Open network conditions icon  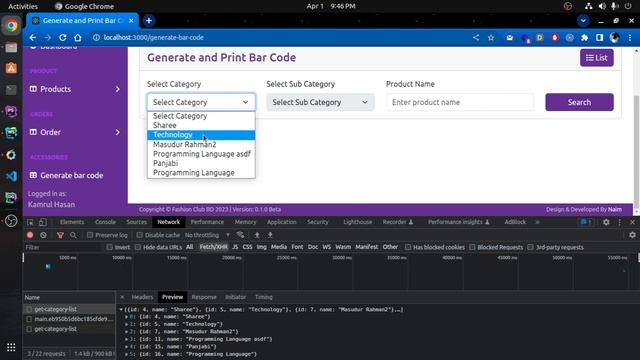(x=240, y=235)
